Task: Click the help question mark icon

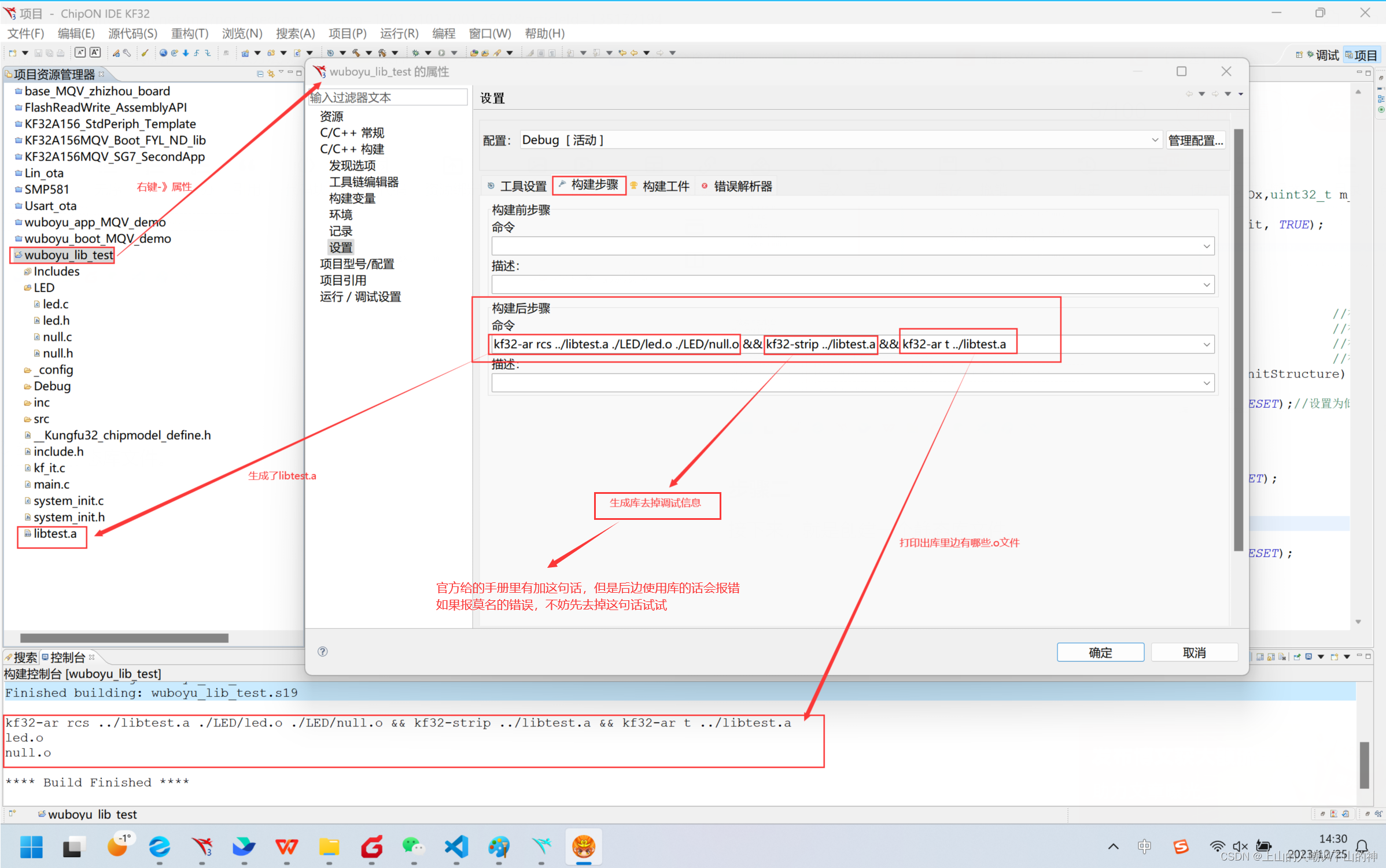Action: [x=323, y=652]
